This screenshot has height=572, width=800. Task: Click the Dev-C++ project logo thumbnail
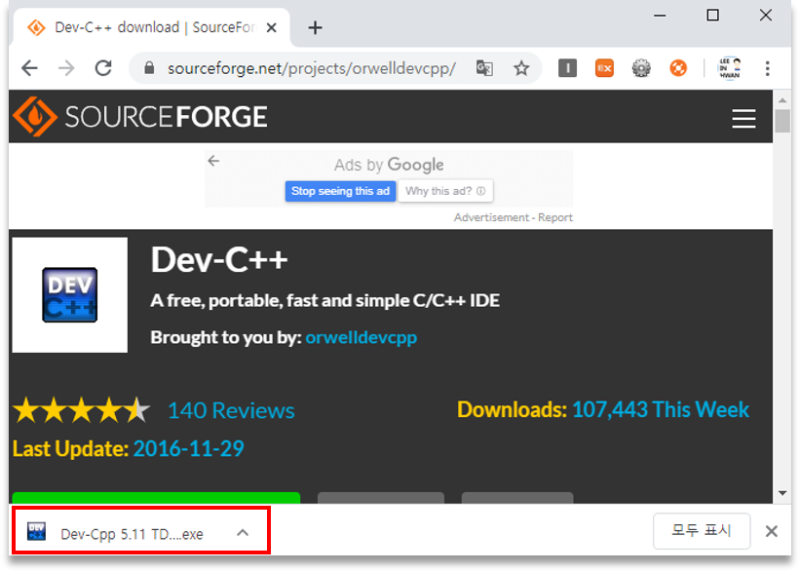[x=70, y=295]
